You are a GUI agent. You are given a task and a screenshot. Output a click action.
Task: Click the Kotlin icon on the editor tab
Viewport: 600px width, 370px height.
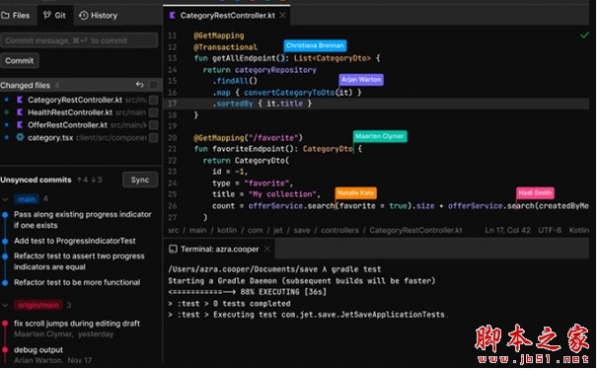[x=172, y=15]
